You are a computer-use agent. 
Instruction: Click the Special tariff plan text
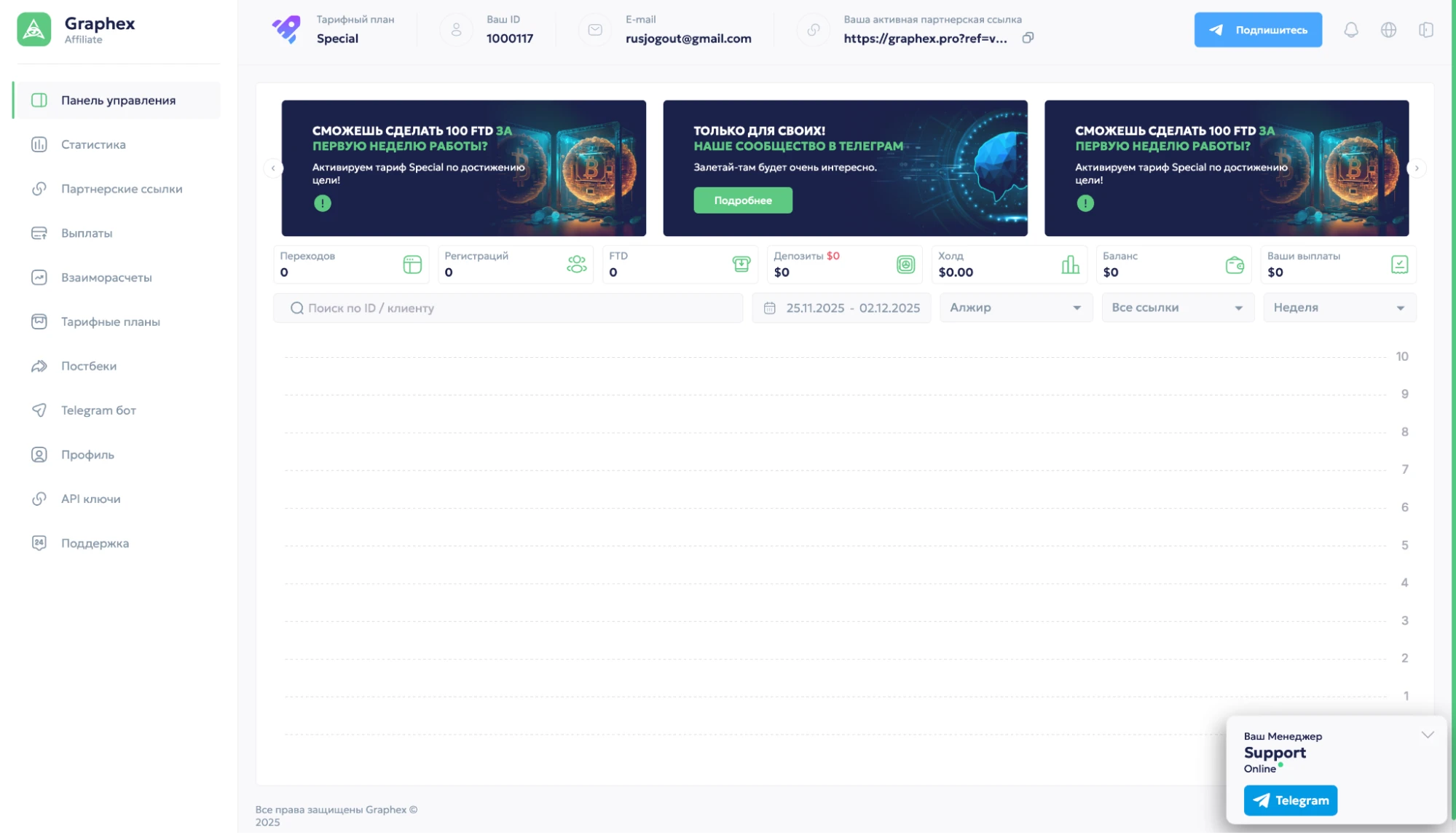click(337, 39)
